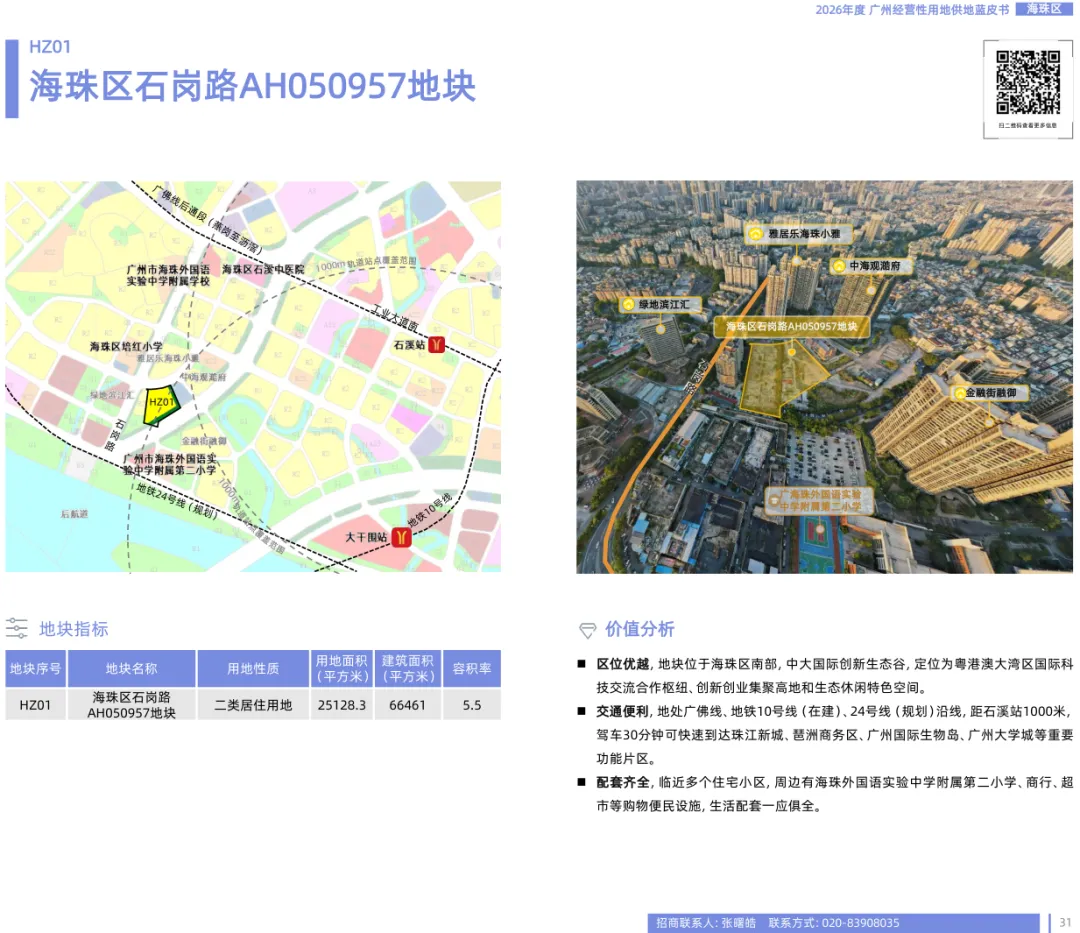This screenshot has width=1080, height=933.
Task: Click the 用地性质 table header
Action: (x=253, y=669)
